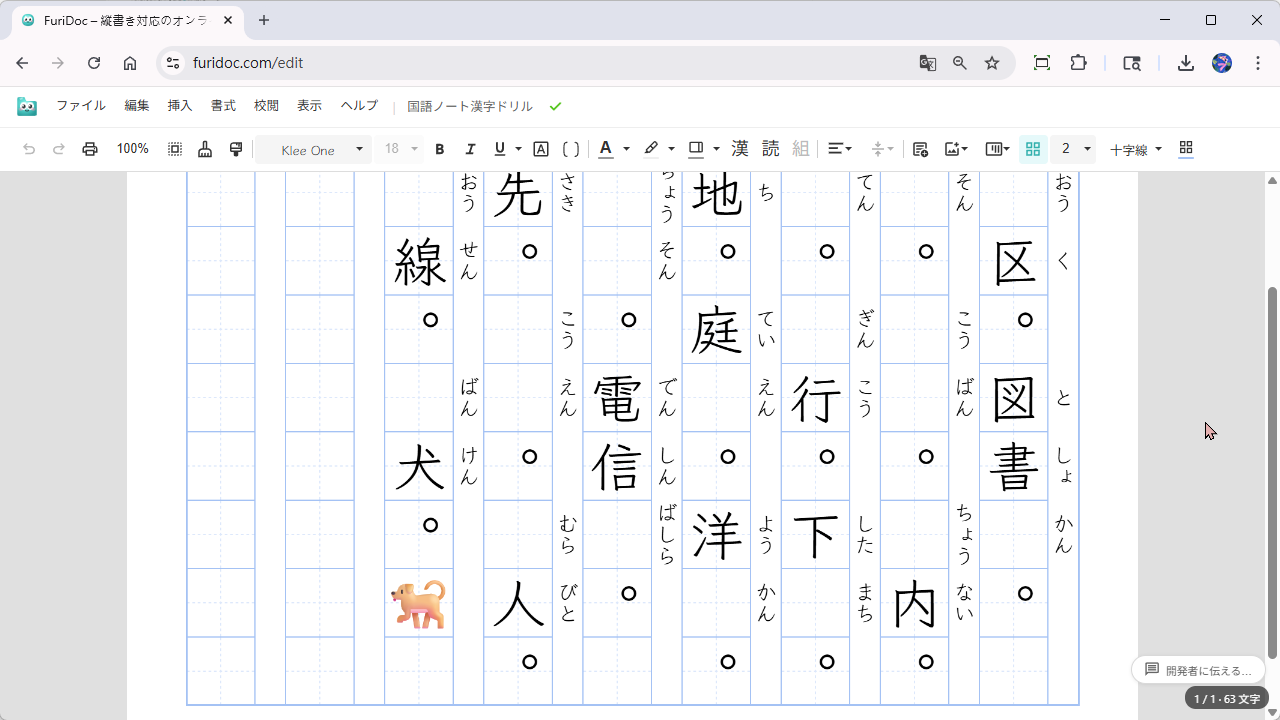This screenshot has width=1280, height=720.
Task: Click the 開発者に伝える feedback button
Action: point(1198,670)
